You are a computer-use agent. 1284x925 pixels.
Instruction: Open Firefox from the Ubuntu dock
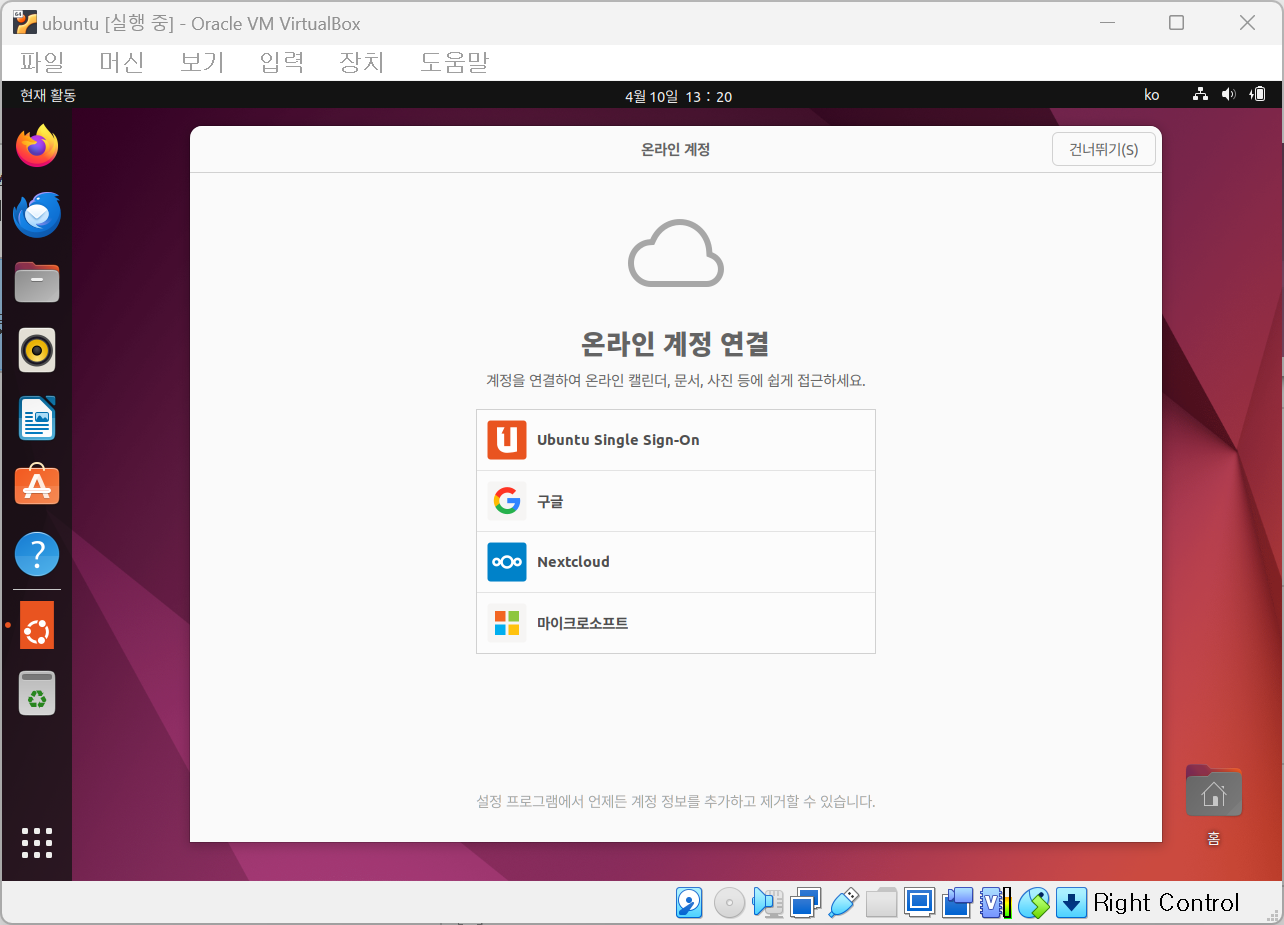coord(37,147)
